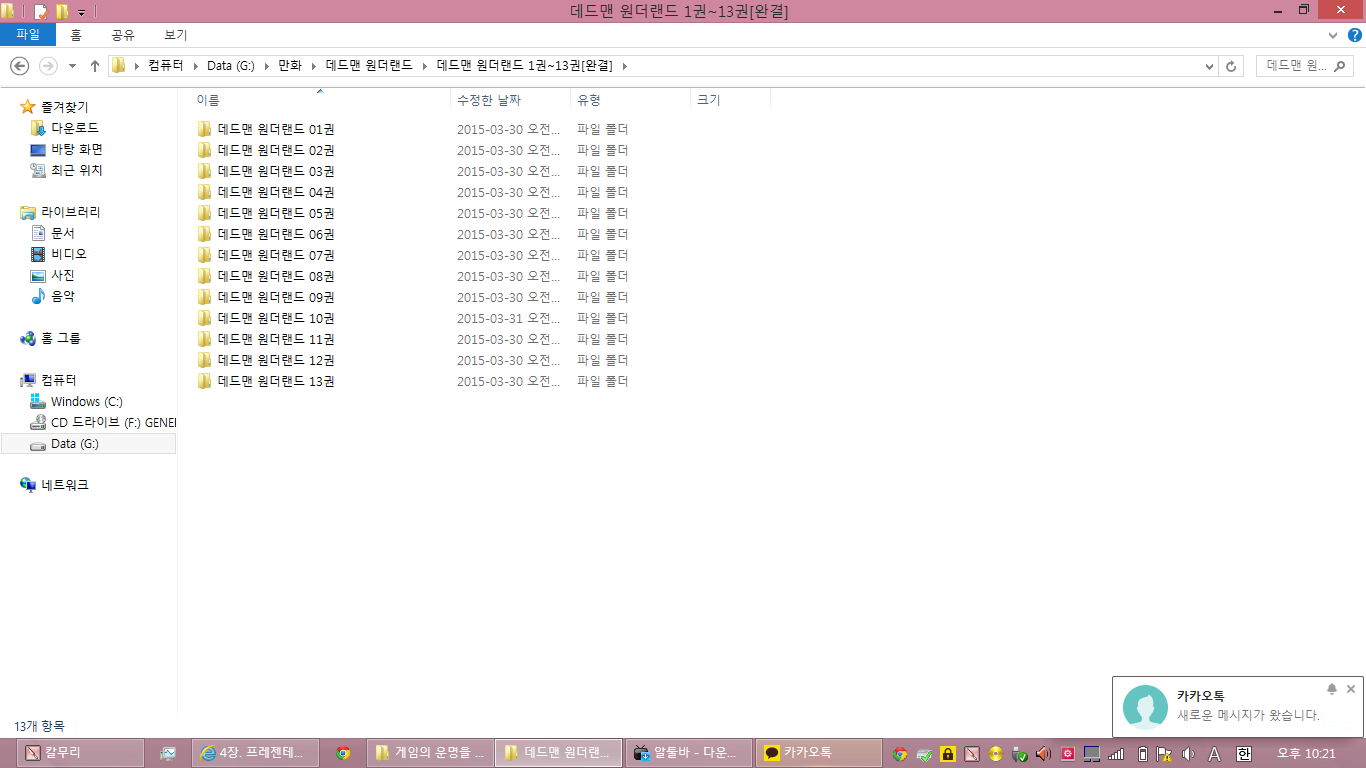Sort by the 수정한 날짜 column header
The height and width of the screenshot is (768, 1366).
(x=489, y=100)
